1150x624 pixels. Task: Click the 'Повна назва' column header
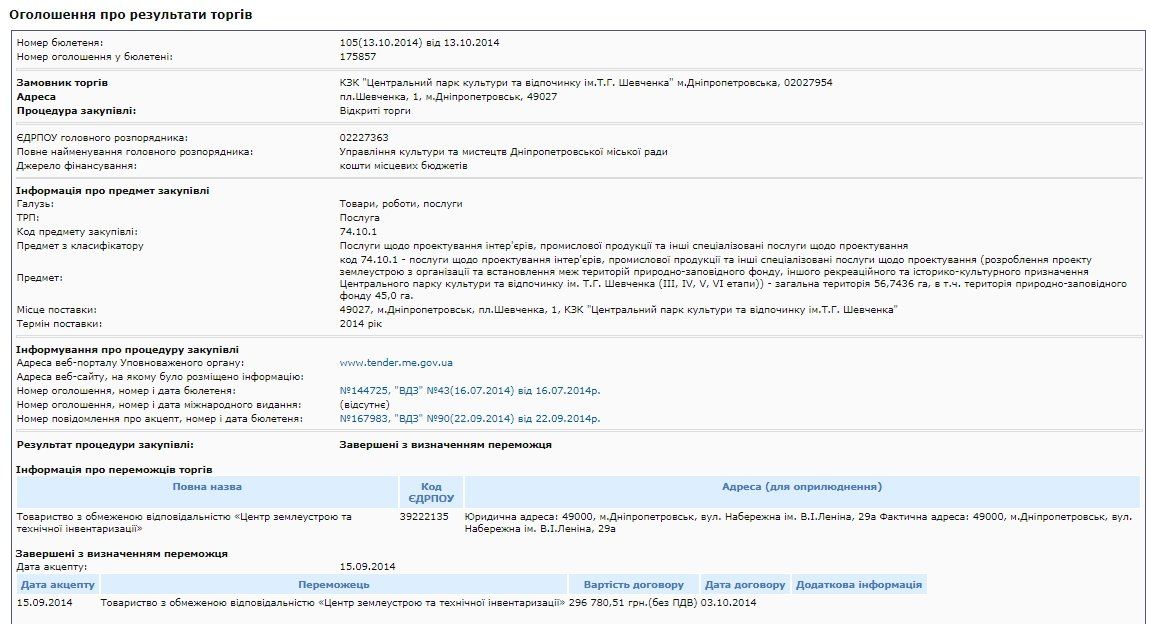tap(207, 487)
